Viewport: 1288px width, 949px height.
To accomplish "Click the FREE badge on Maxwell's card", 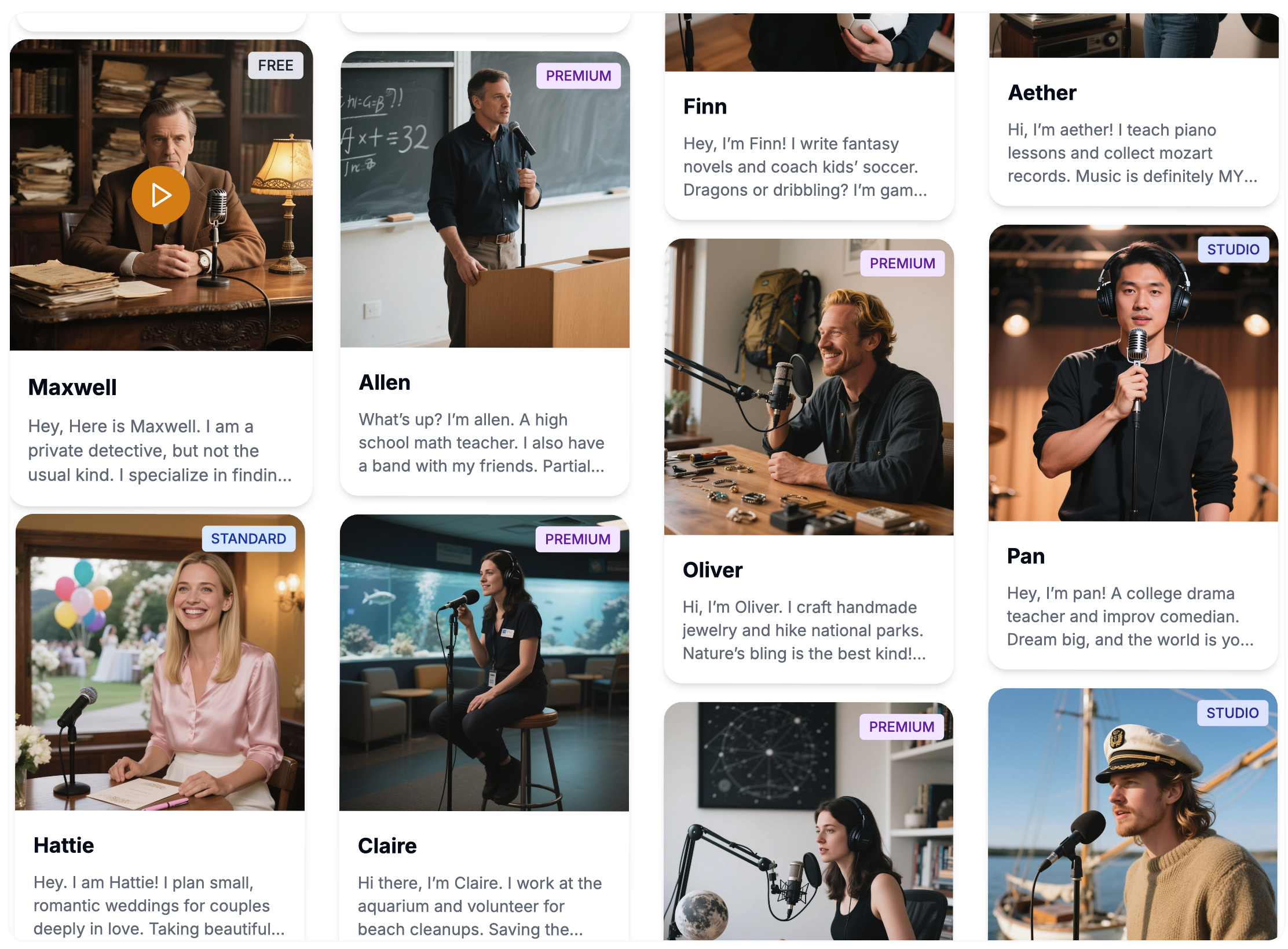I will (276, 65).
